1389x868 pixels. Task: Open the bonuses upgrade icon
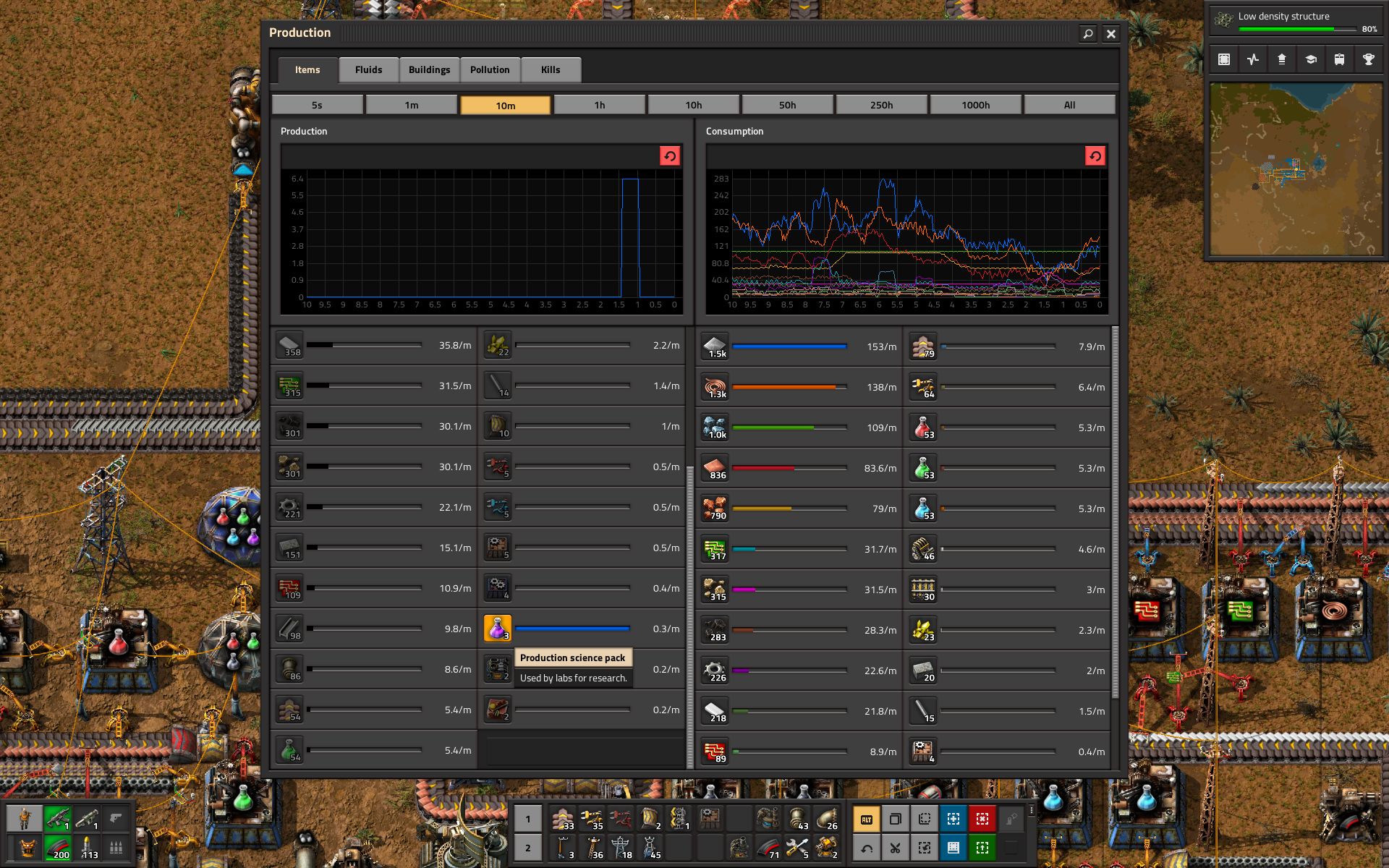(x=1282, y=59)
